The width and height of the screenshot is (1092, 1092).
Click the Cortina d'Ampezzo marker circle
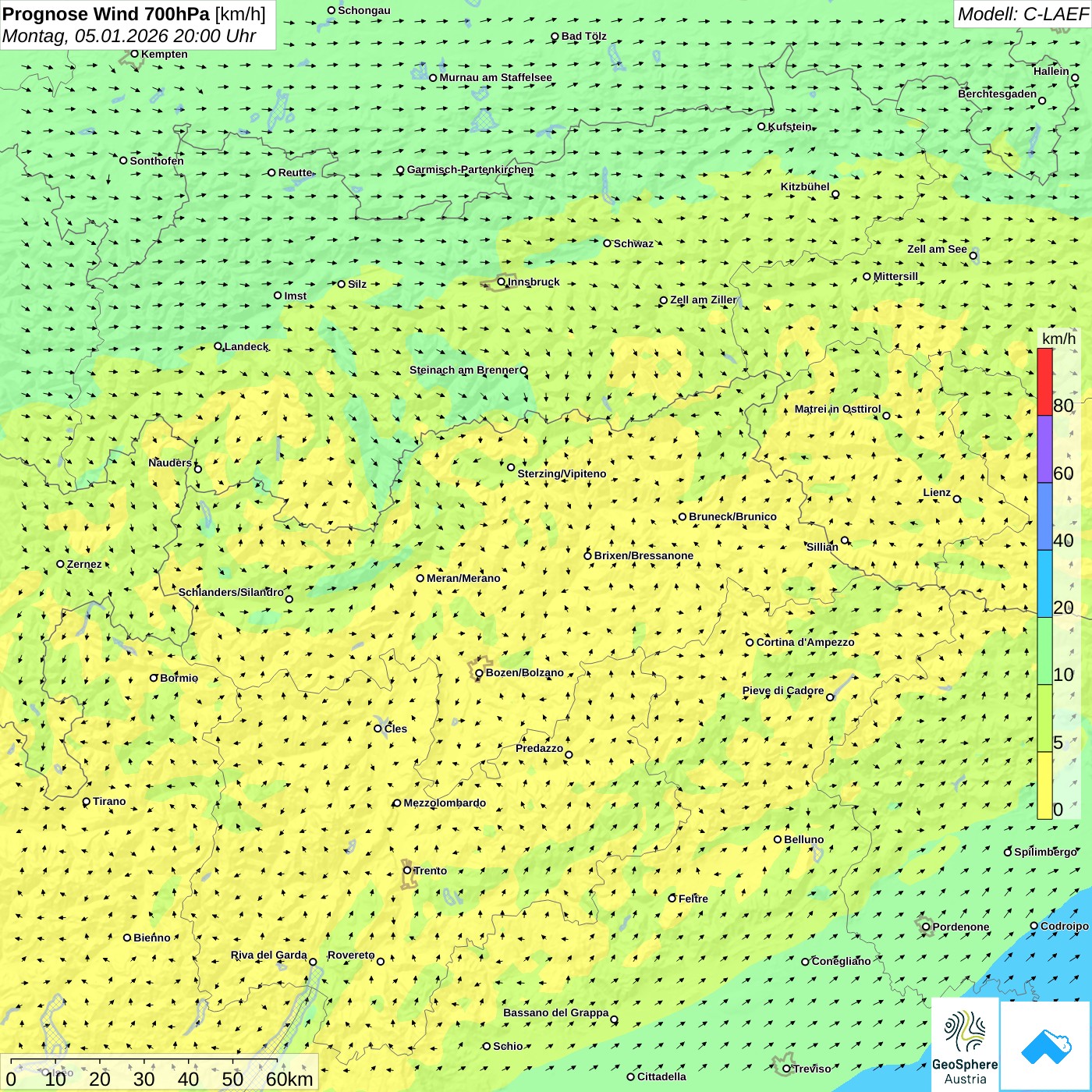click(750, 643)
